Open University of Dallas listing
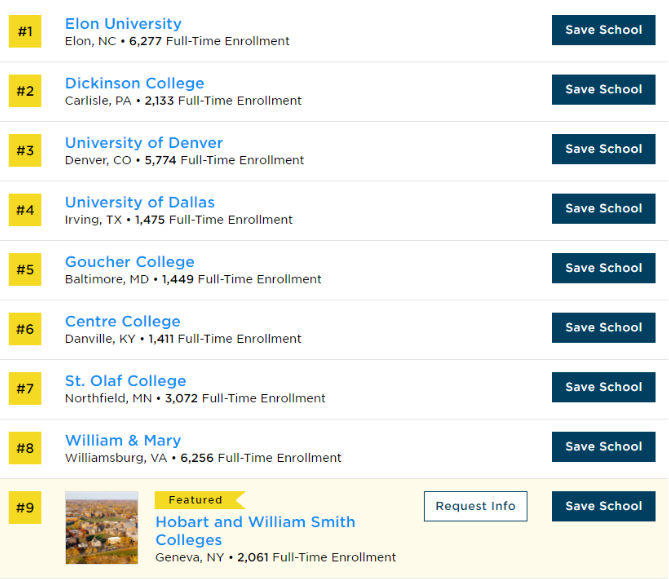 [x=139, y=202]
